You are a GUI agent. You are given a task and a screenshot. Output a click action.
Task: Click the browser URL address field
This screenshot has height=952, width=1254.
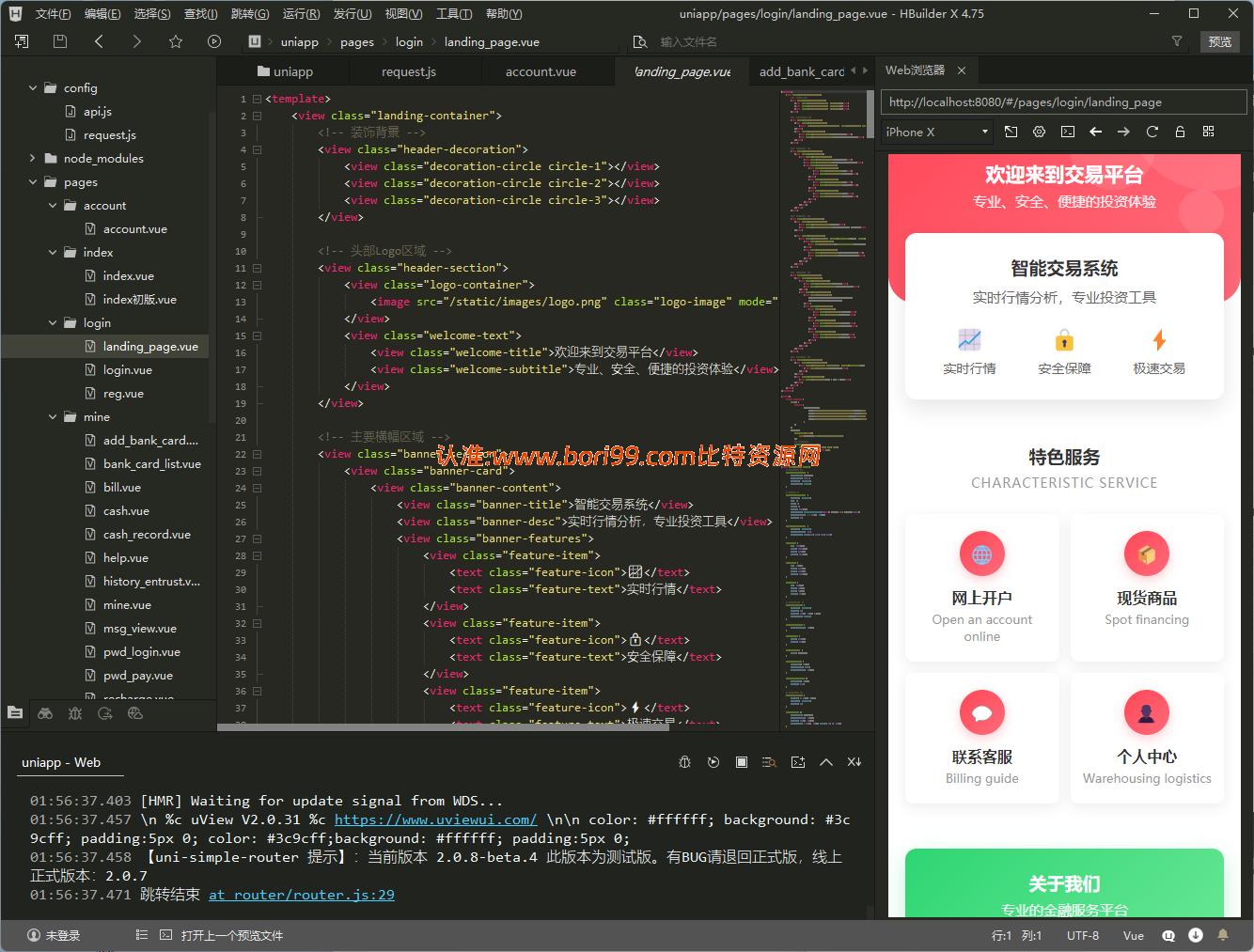coord(1063,102)
